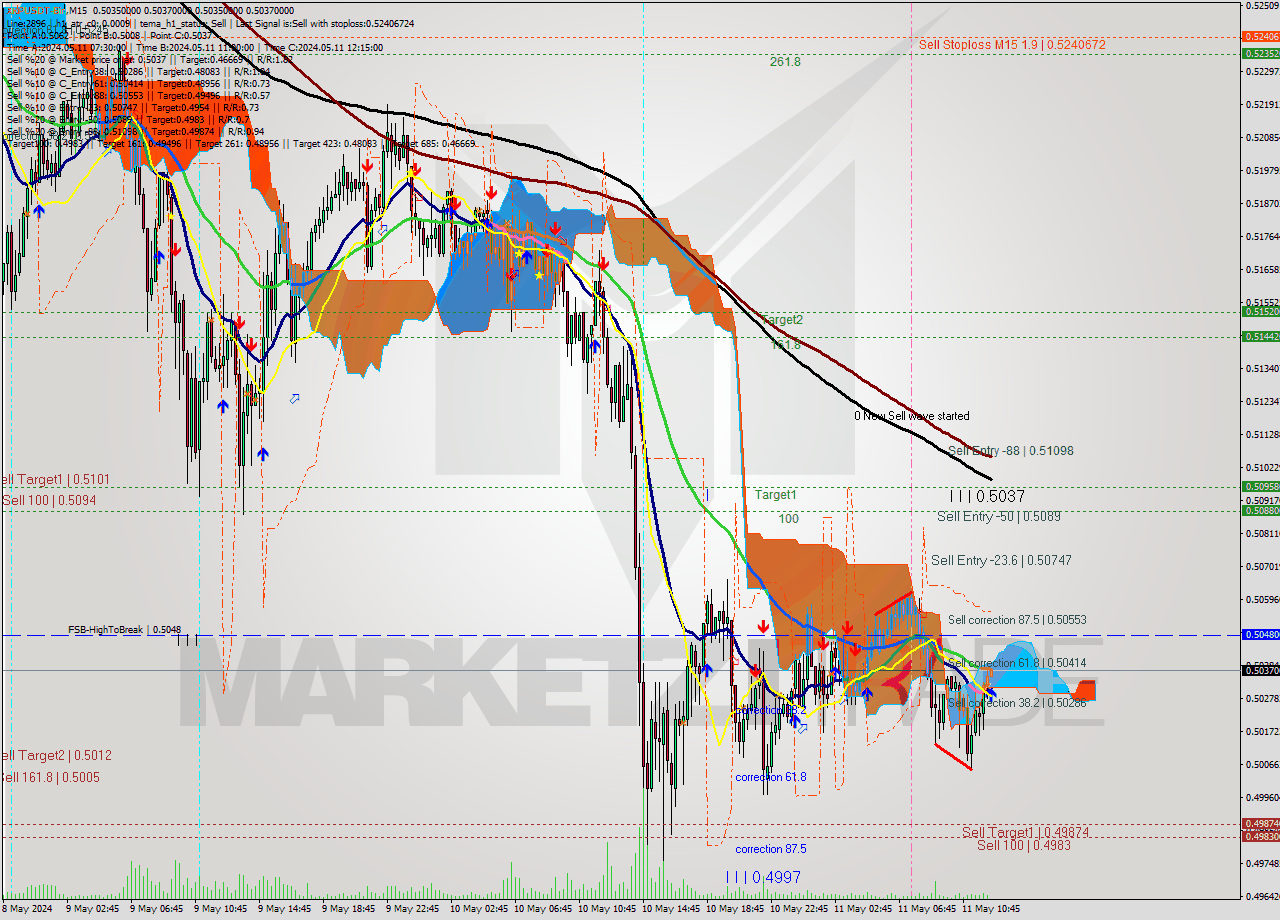Click the blue 0.50480 price tag on axis
This screenshot has width=1280, height=920.
point(1260,635)
